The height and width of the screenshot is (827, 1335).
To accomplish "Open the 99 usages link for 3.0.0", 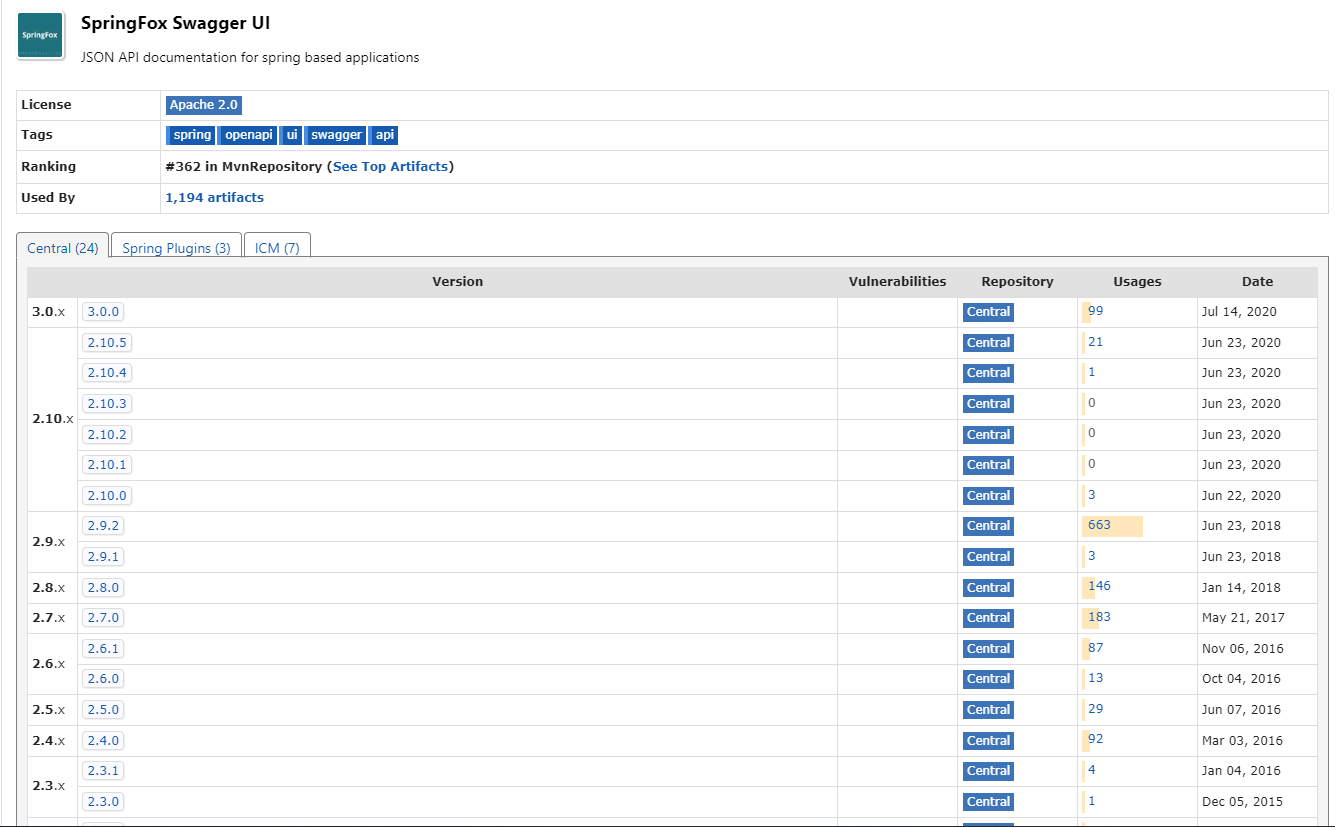I will click(1096, 311).
